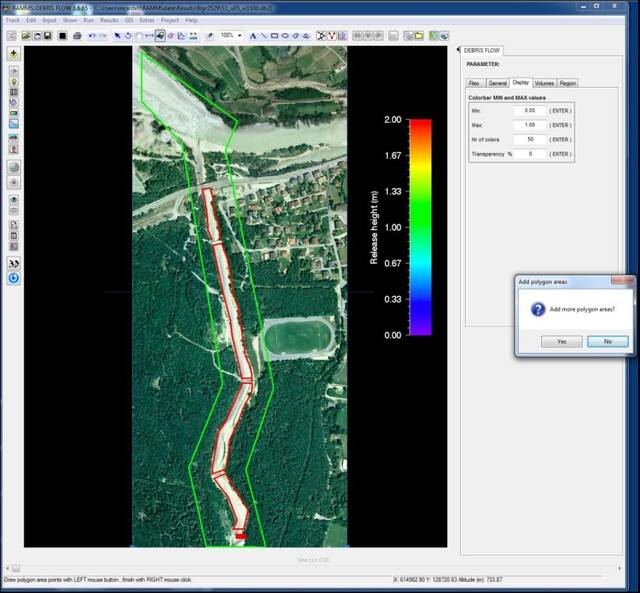Viewport: 640px width, 593px height.
Task: Switch to the General tab
Action: click(498, 83)
